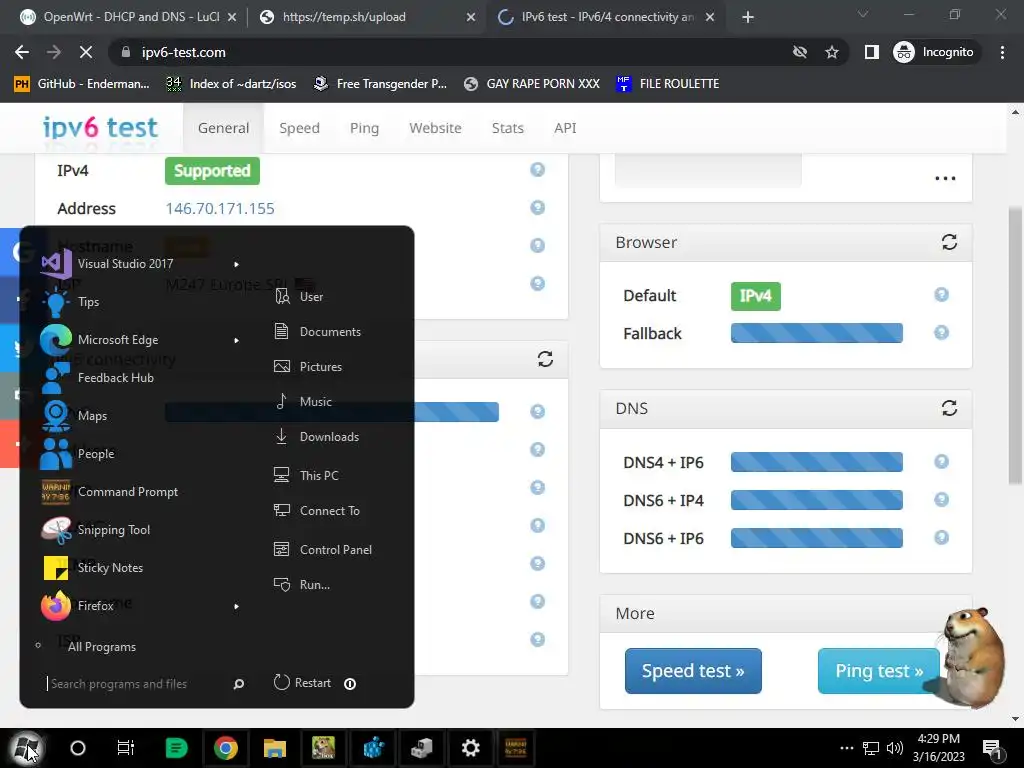Screen dimensions: 1024x768
Task: Open the Stats tab
Action: (x=507, y=128)
